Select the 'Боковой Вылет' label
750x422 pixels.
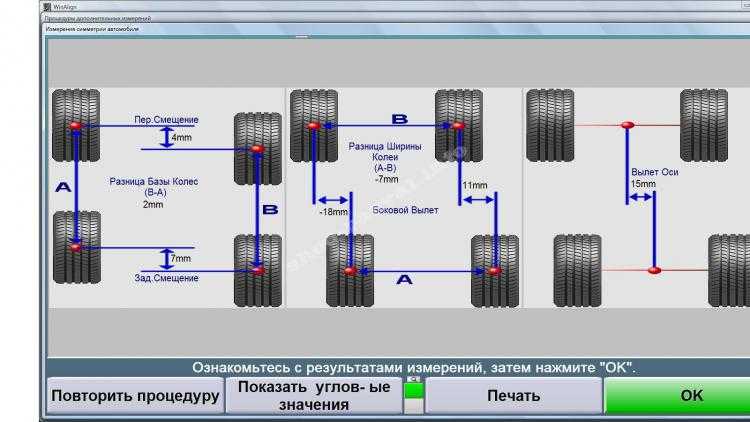tap(405, 210)
